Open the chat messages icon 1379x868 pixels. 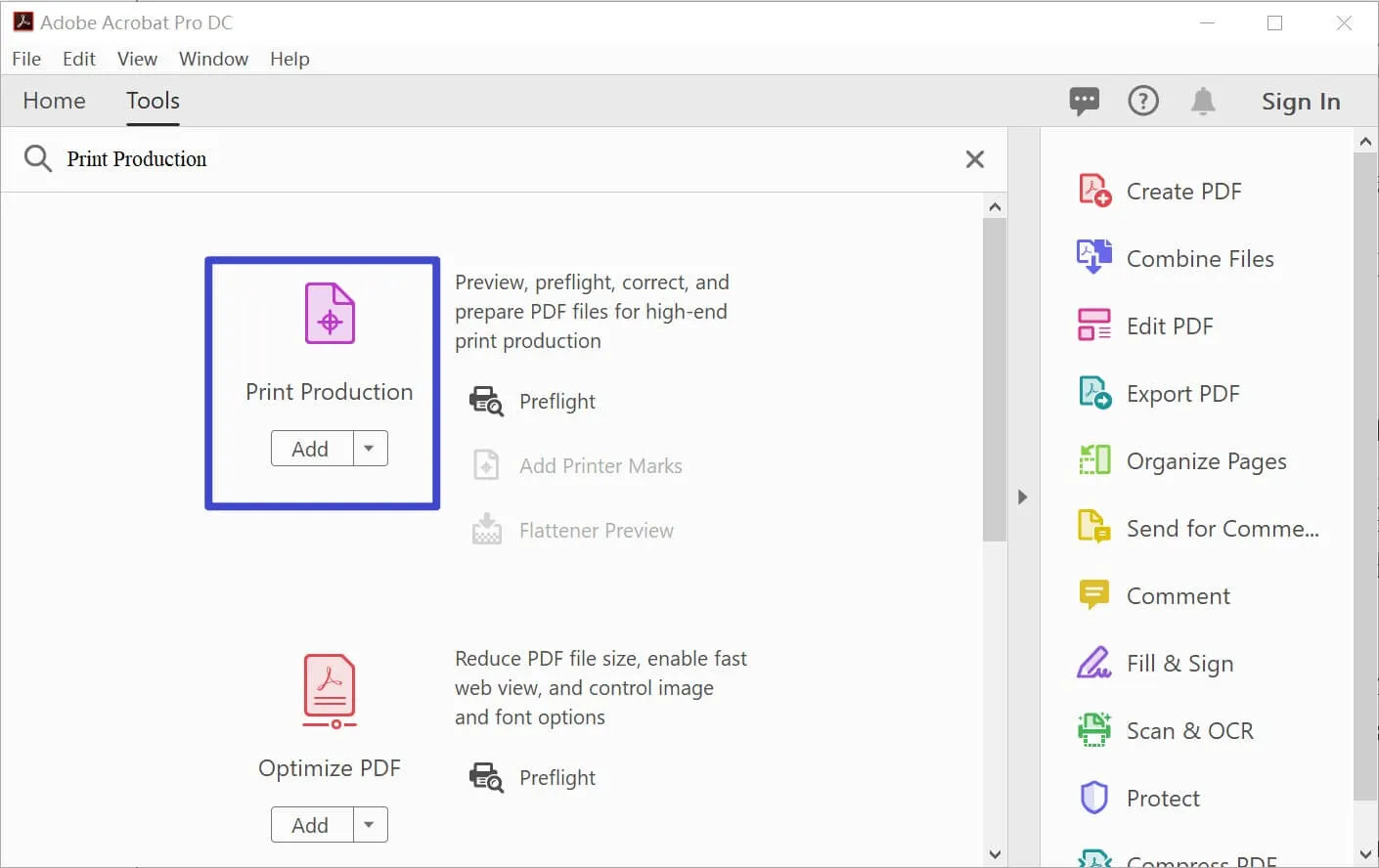pyautogui.click(x=1085, y=101)
